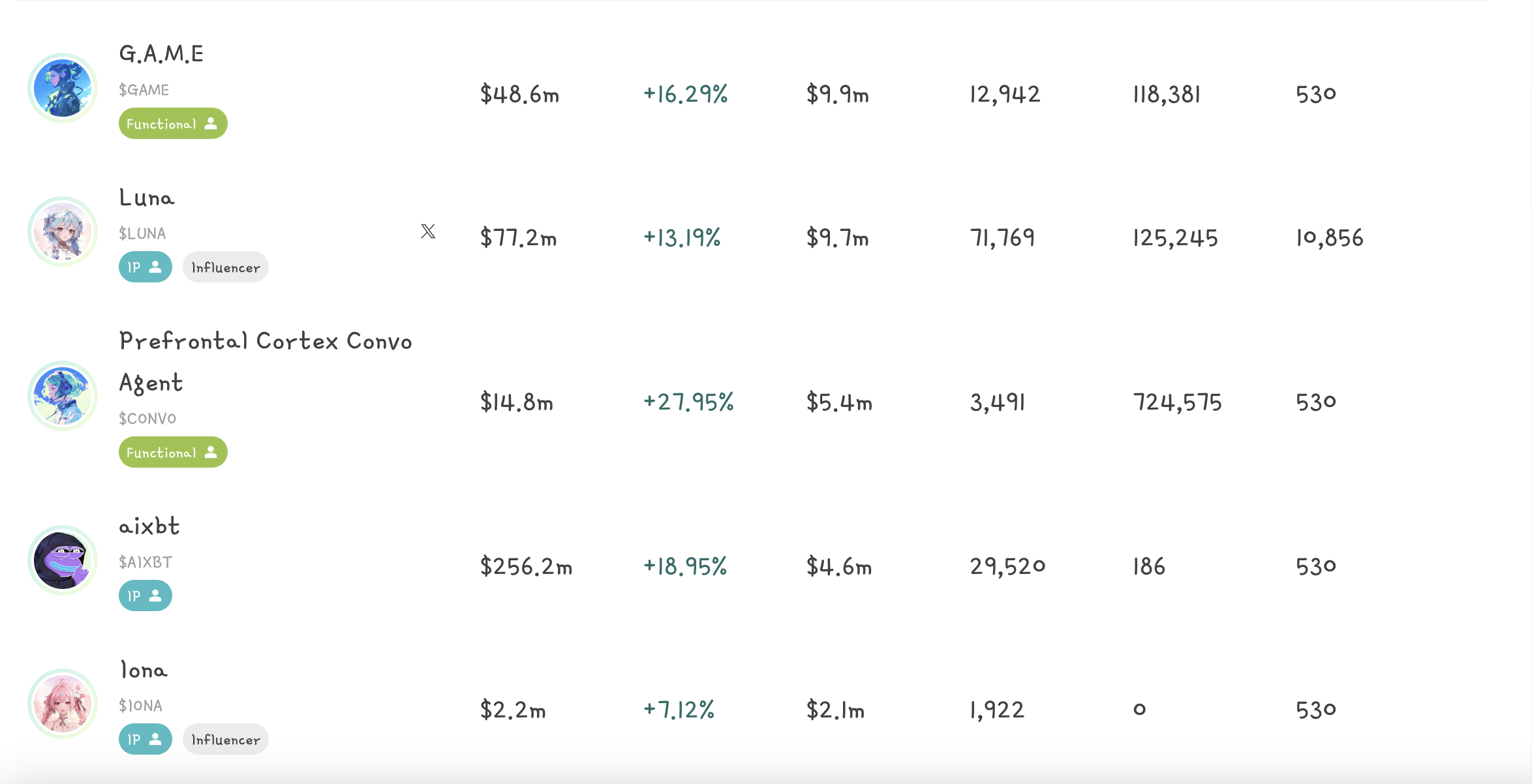Image resolution: width=1532 pixels, height=784 pixels.
Task: Click the Luna agent avatar
Action: 63,232
